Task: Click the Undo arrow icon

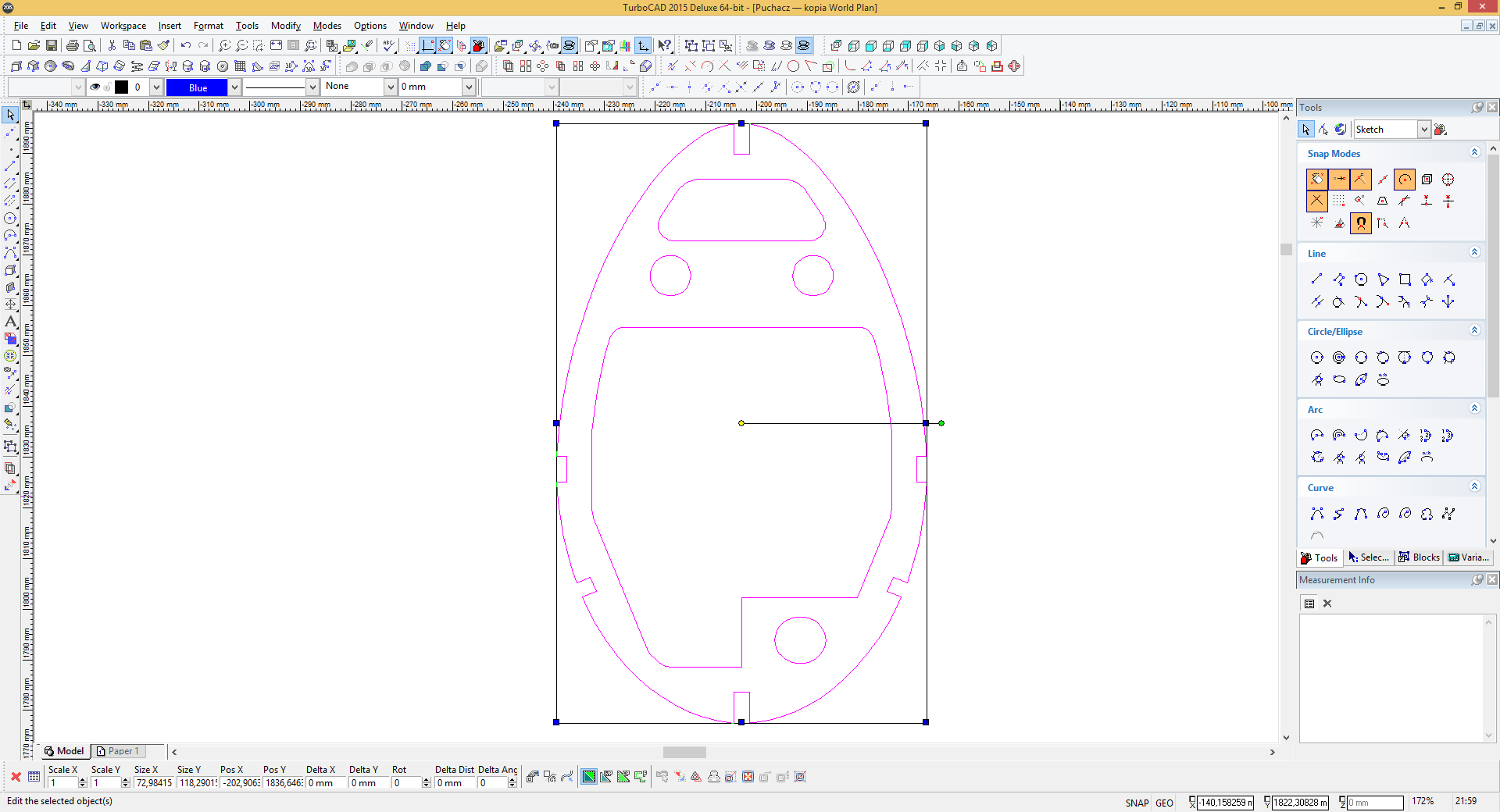Action: 186,46
